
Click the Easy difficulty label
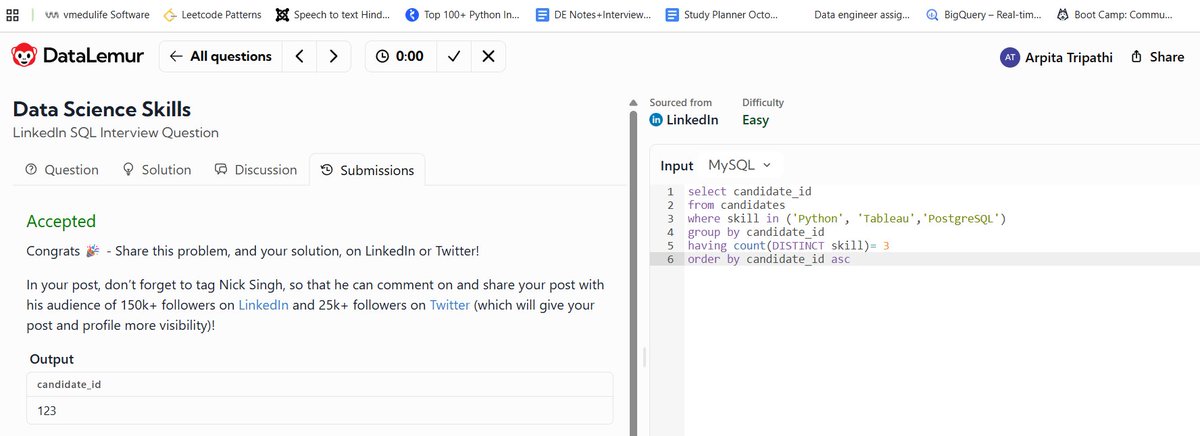(756, 120)
